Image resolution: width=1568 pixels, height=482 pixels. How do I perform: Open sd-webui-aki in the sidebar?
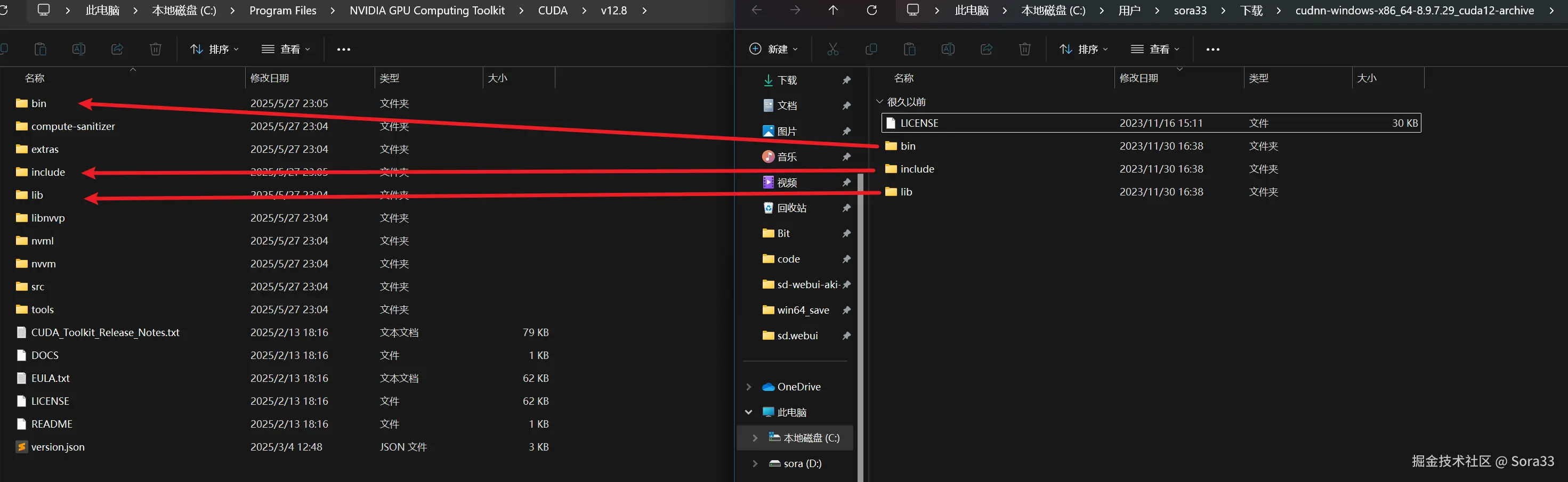point(801,285)
